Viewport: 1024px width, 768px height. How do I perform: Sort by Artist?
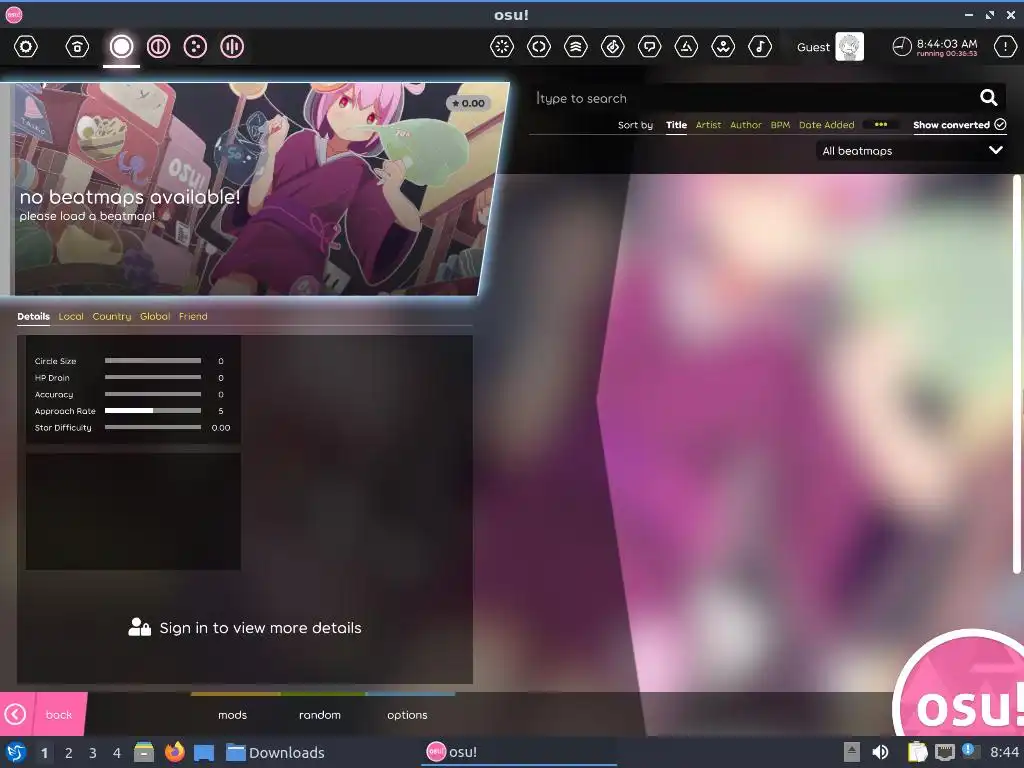(x=708, y=125)
